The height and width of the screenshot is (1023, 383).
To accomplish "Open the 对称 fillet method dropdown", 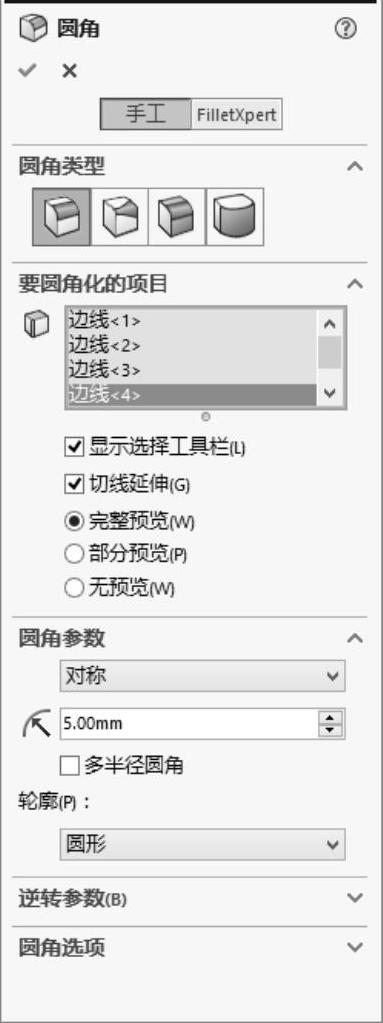I will point(202,676).
